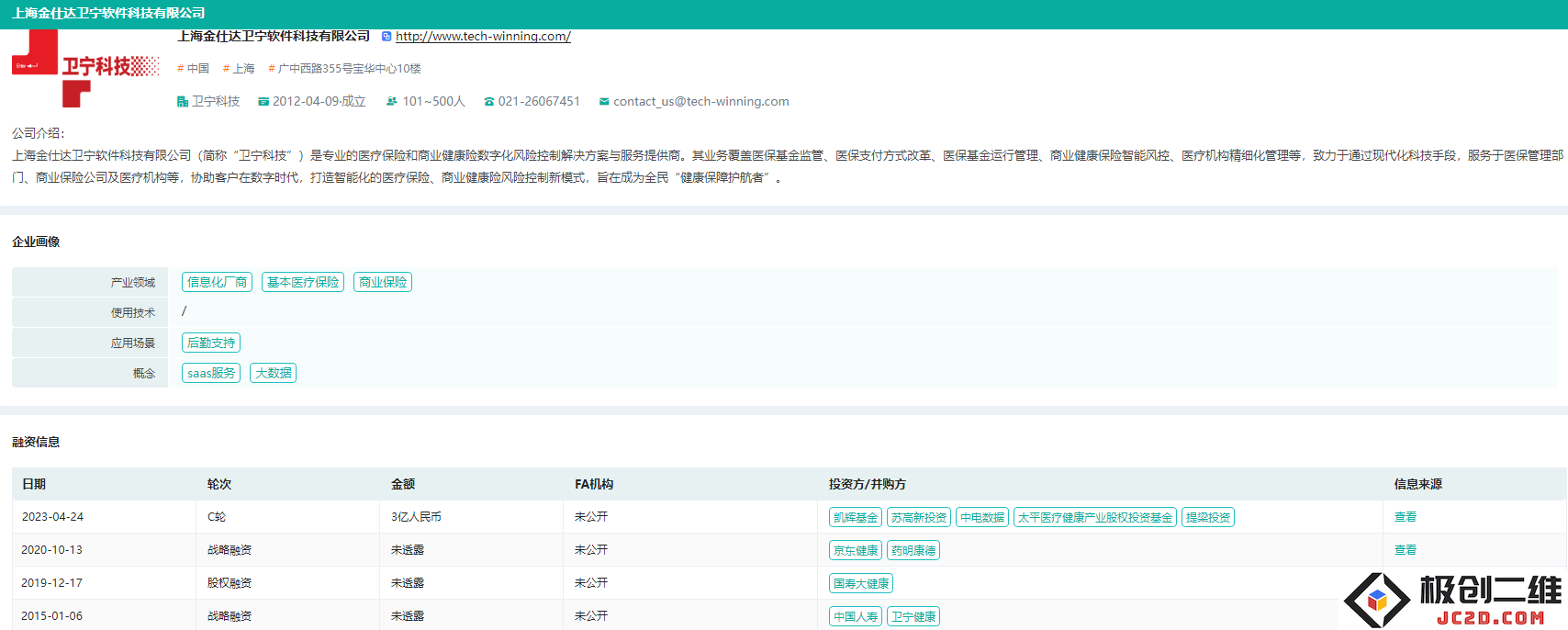Click the saas服务 concept tag
1568x630 pixels.
(x=211, y=373)
